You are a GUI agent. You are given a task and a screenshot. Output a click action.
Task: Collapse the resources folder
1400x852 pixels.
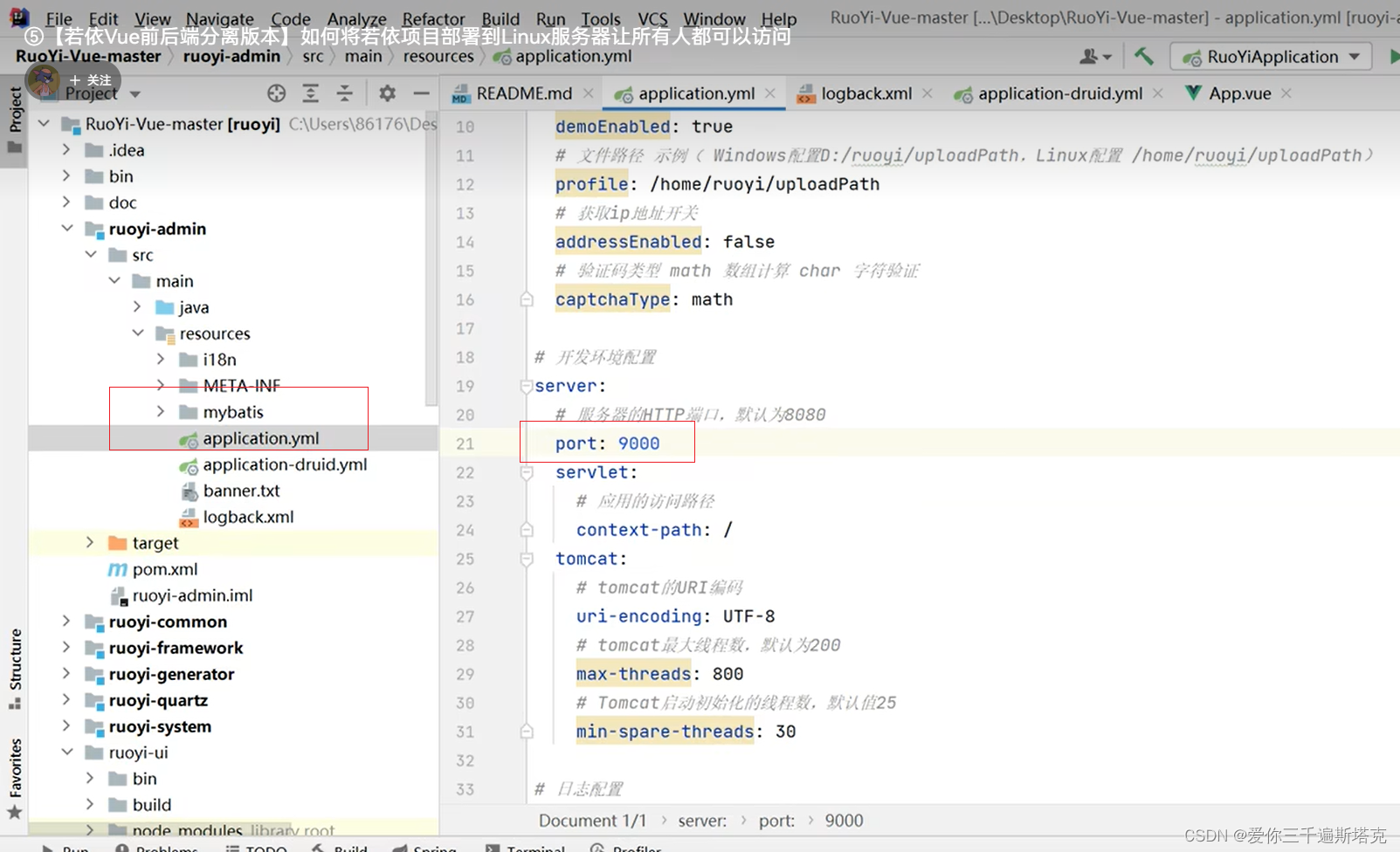pyautogui.click(x=137, y=333)
